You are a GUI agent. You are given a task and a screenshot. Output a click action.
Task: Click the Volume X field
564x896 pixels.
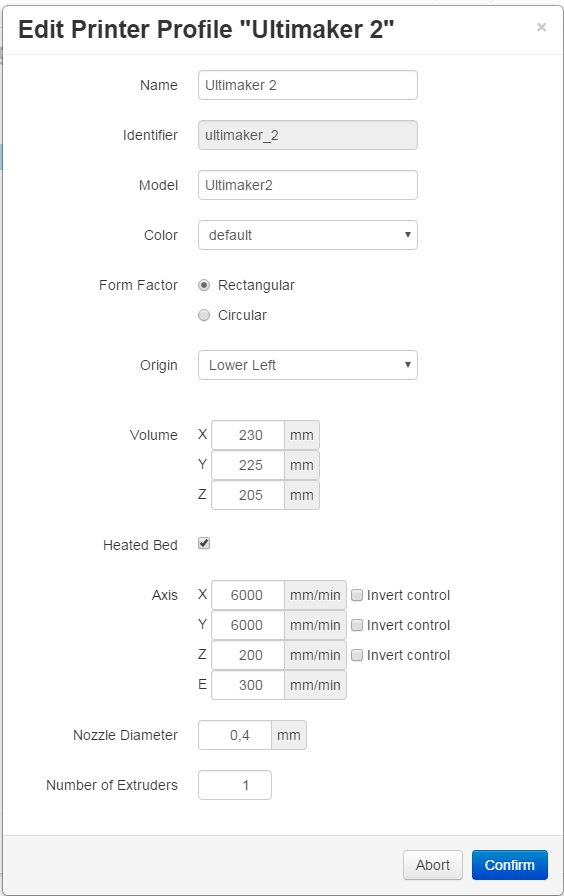(248, 435)
